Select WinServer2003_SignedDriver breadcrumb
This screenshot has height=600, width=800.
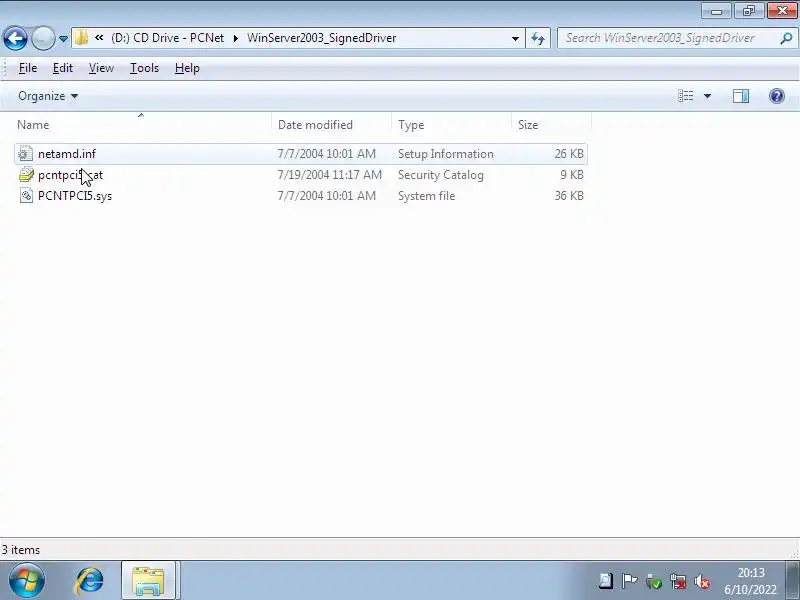[x=321, y=38]
